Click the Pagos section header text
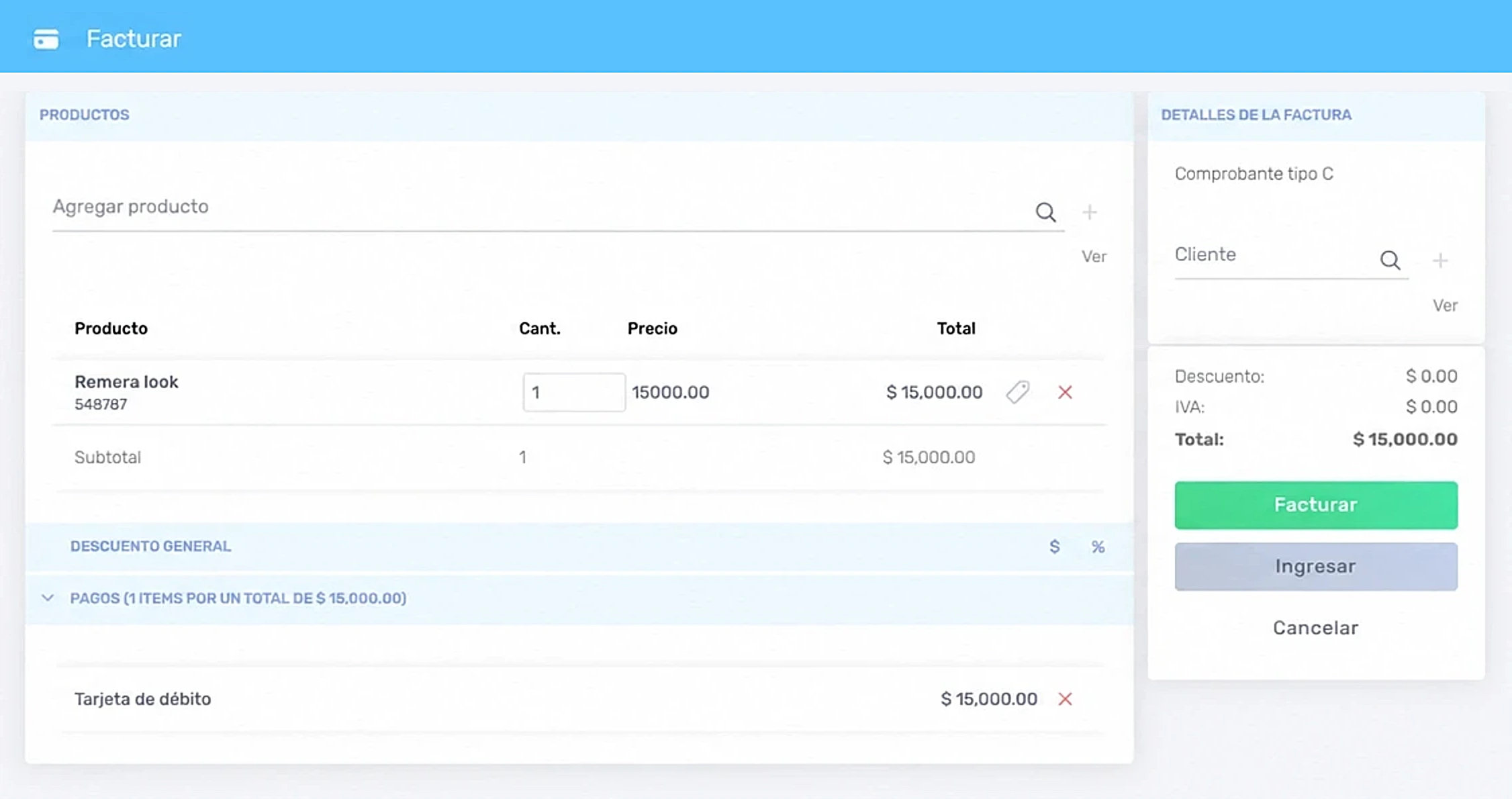 (238, 598)
